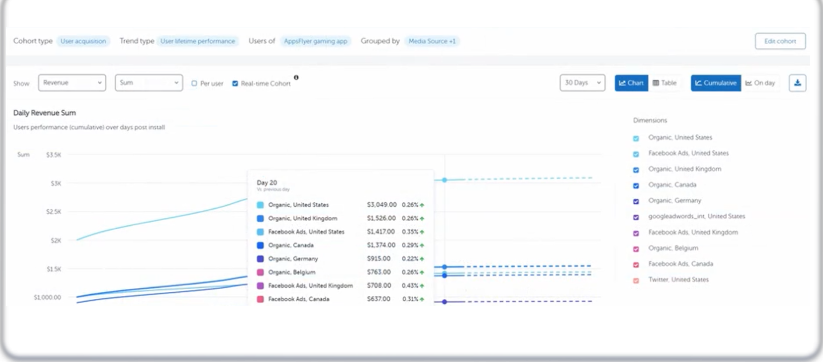Select the On day mode
Screen dimensions: 823x362
(x=760, y=83)
